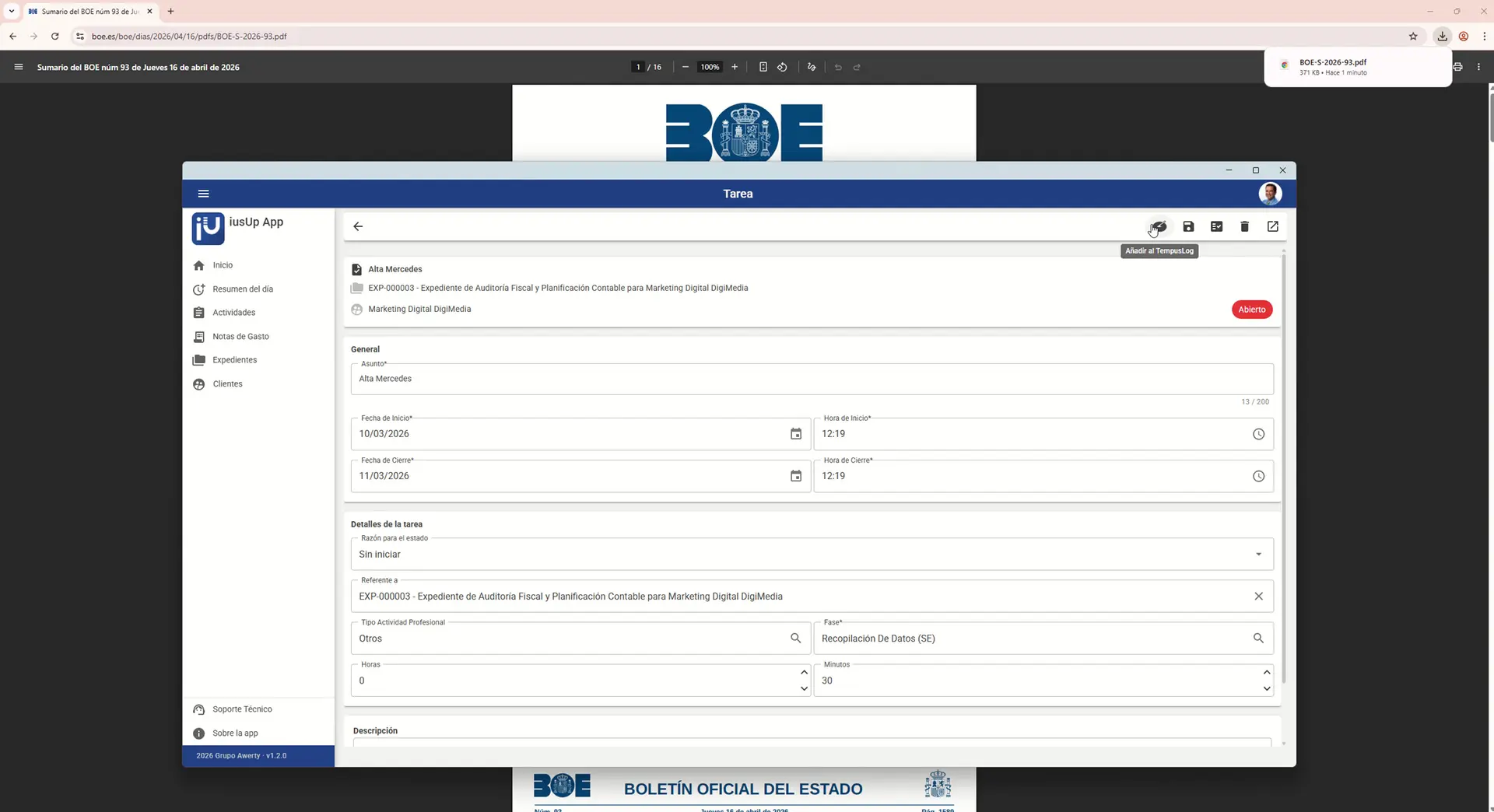Expand the Razón para el estado dropdown

[x=1258, y=555]
